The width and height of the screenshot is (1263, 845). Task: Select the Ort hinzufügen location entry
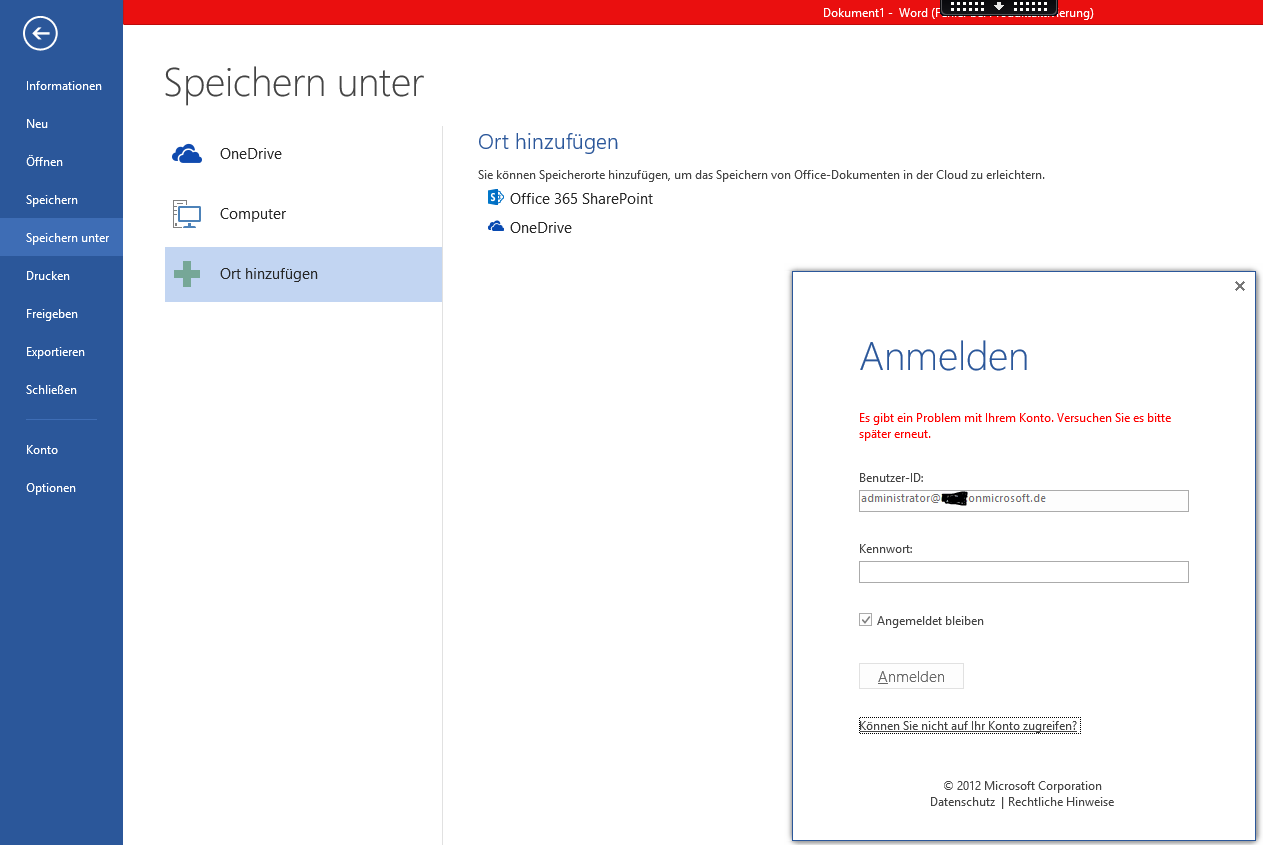tap(303, 274)
